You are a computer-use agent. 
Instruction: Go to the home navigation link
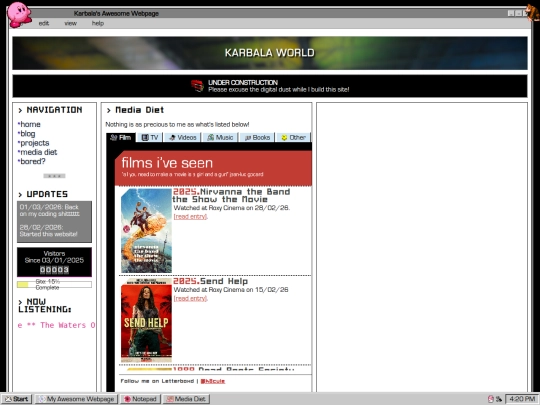[x=30, y=124]
